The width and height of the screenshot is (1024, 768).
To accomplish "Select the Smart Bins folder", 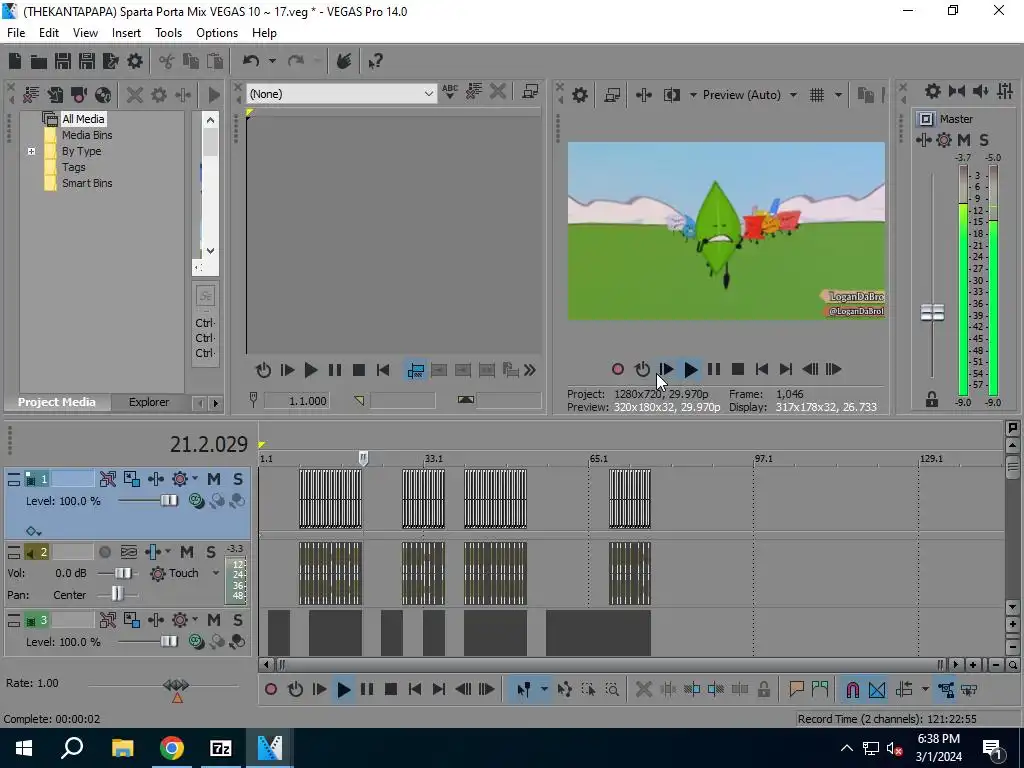I will (x=87, y=184).
